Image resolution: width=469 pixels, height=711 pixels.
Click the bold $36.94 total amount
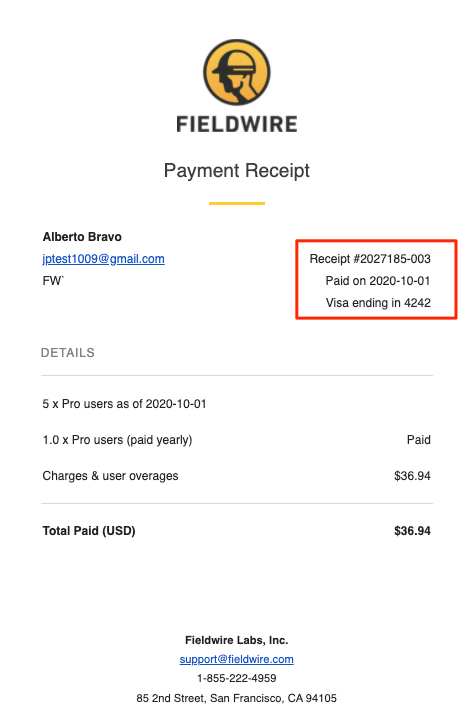(412, 531)
